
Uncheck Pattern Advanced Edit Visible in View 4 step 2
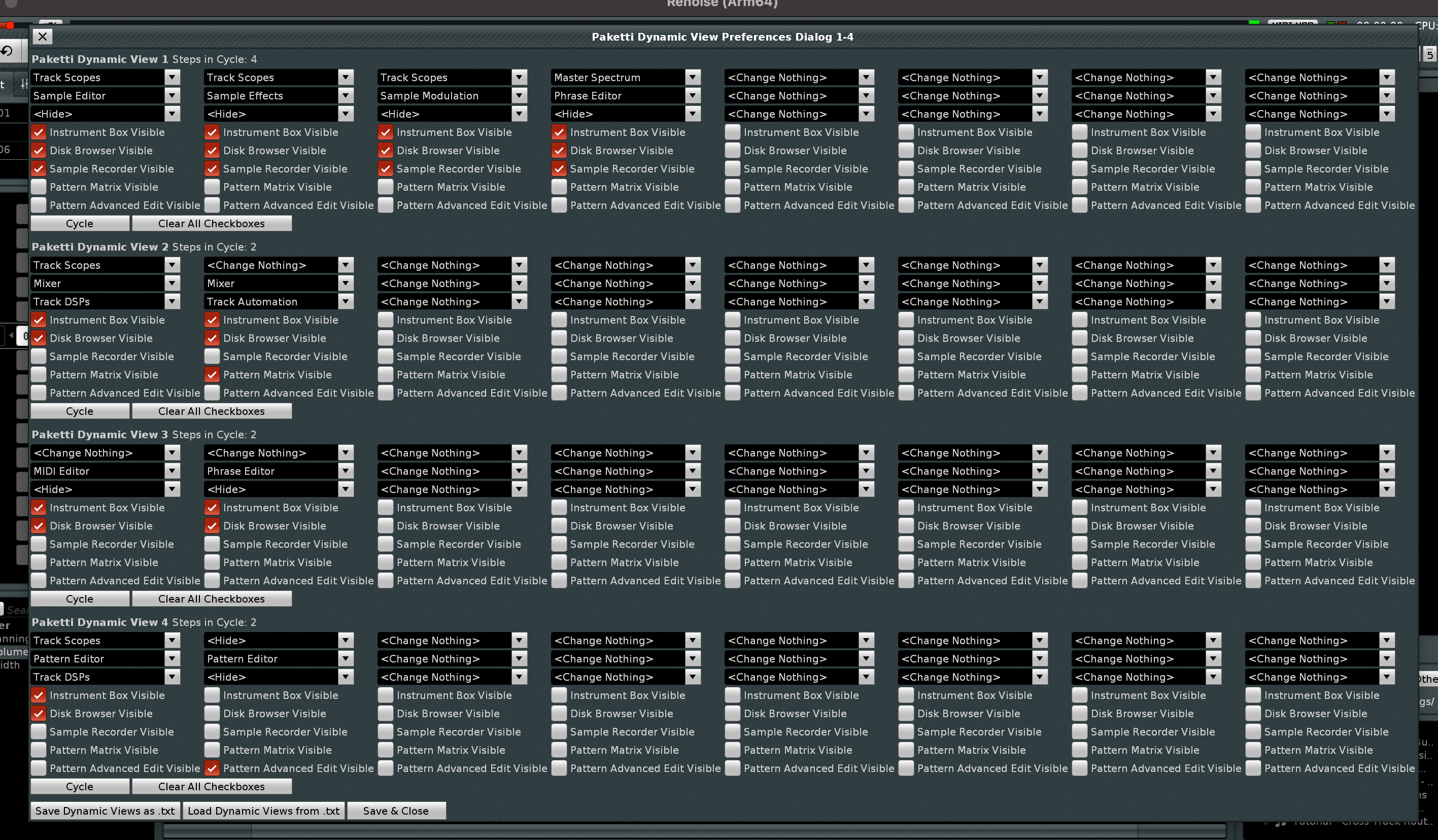(212, 768)
